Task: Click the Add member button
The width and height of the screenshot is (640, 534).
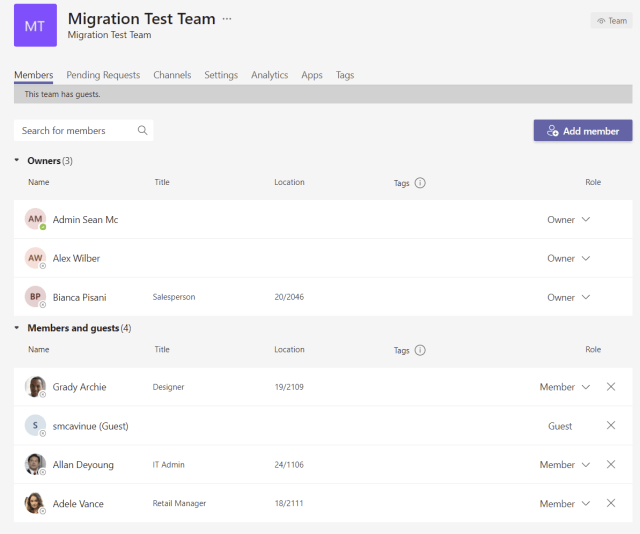Action: [x=583, y=131]
